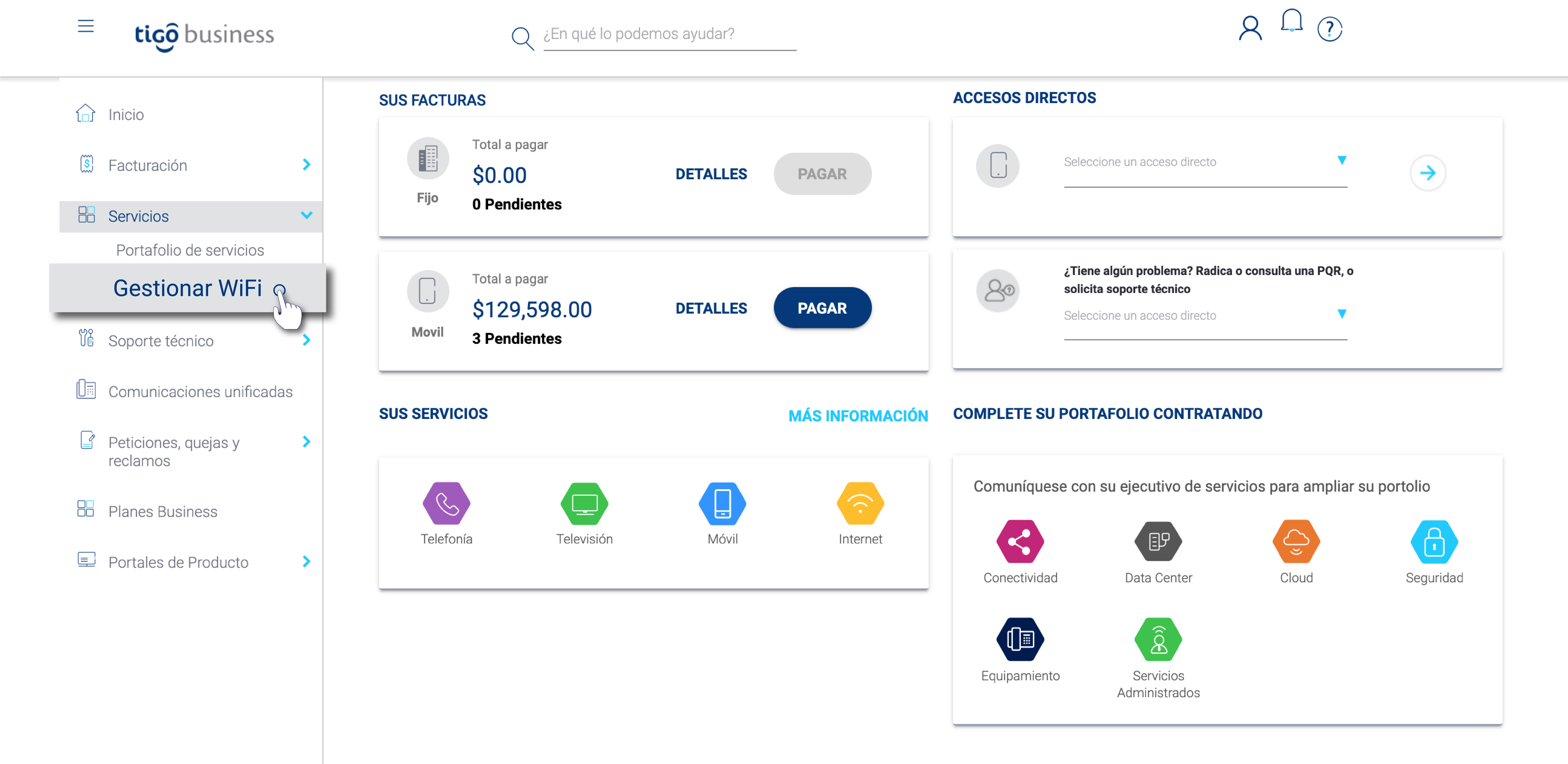Open the Móvil service icon
The height and width of the screenshot is (764, 1568).
pyautogui.click(x=722, y=504)
